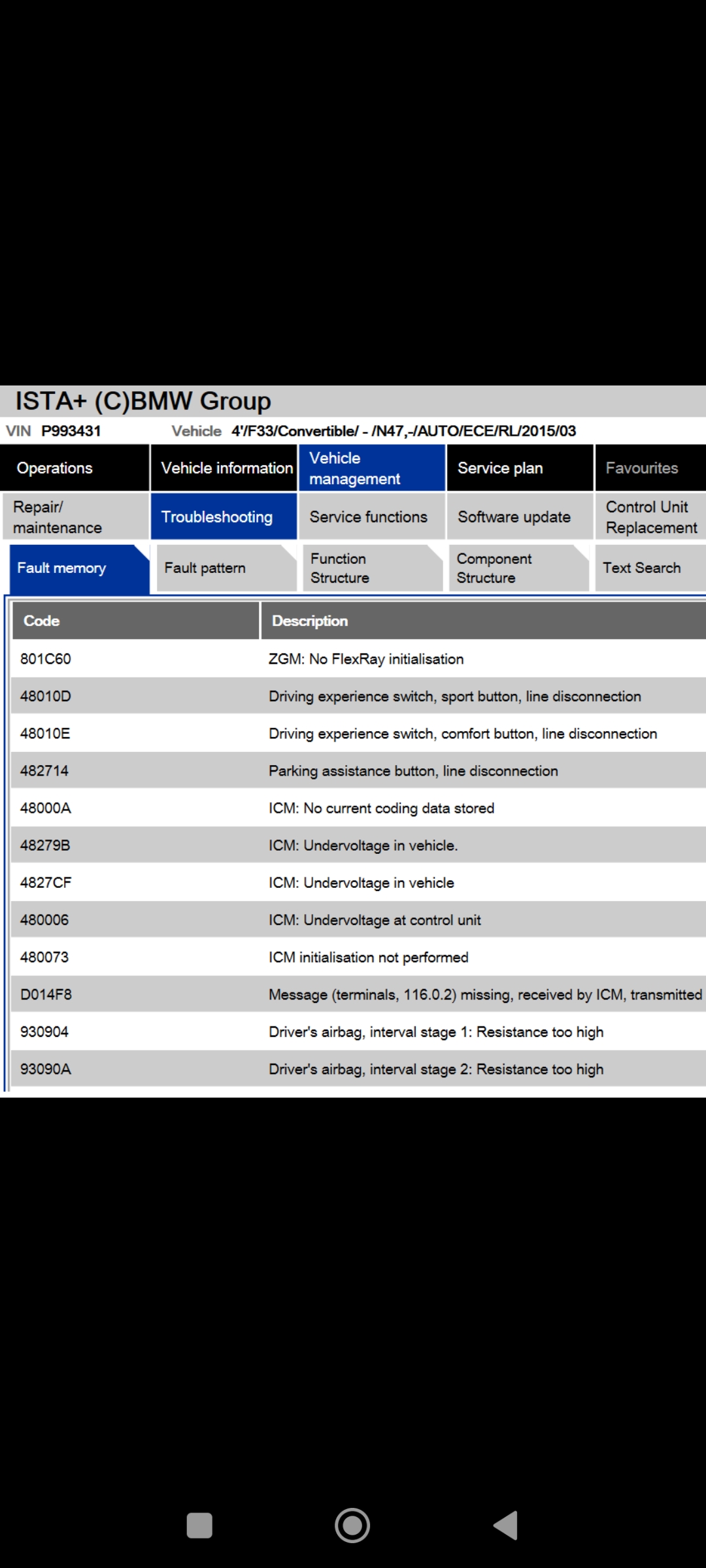Open the Operations tab
The height and width of the screenshot is (1568, 706).
pyautogui.click(x=75, y=468)
